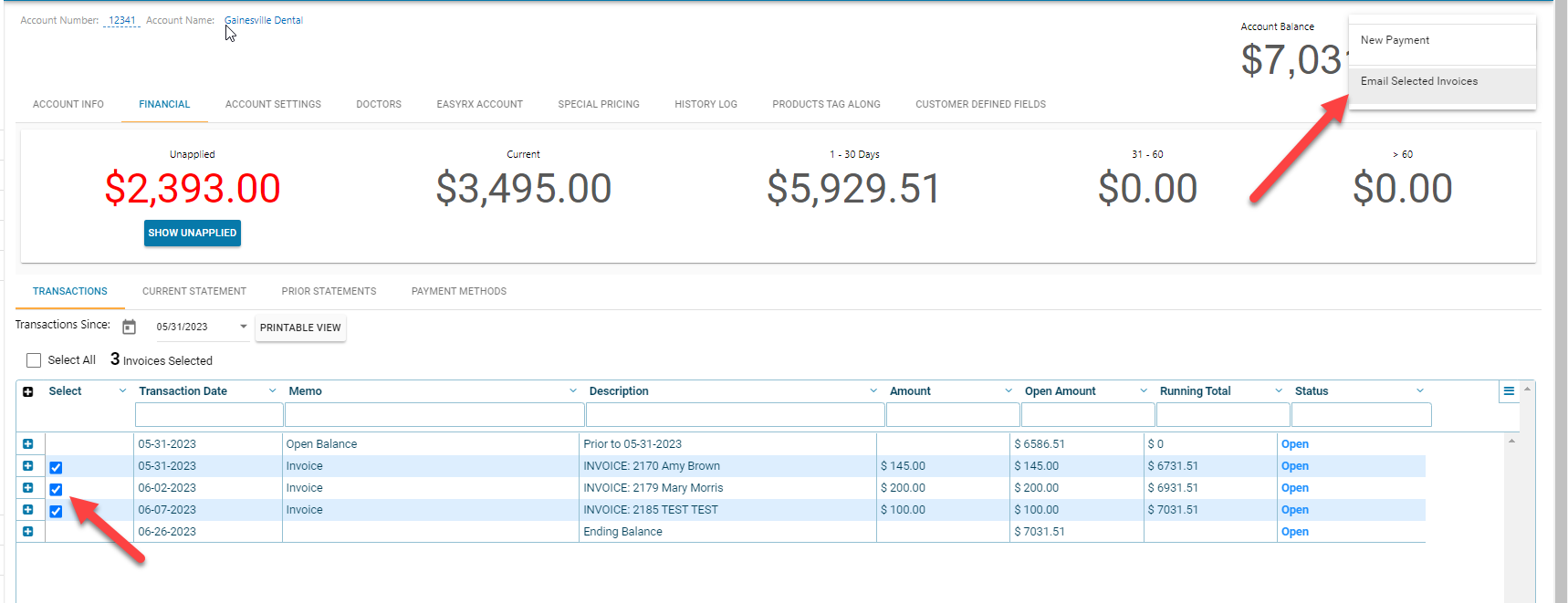1568x603 pixels.
Task: Open the Amount column menu arrow
Action: coord(1009,391)
